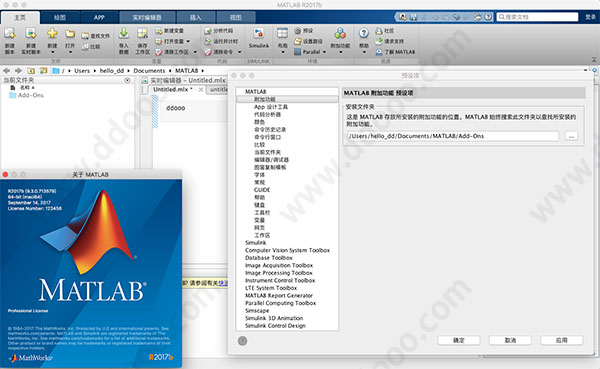Image resolution: width=600 pixels, height=369 pixels.
Task: Click Users in the path breadcrumb
Action: click(x=82, y=71)
